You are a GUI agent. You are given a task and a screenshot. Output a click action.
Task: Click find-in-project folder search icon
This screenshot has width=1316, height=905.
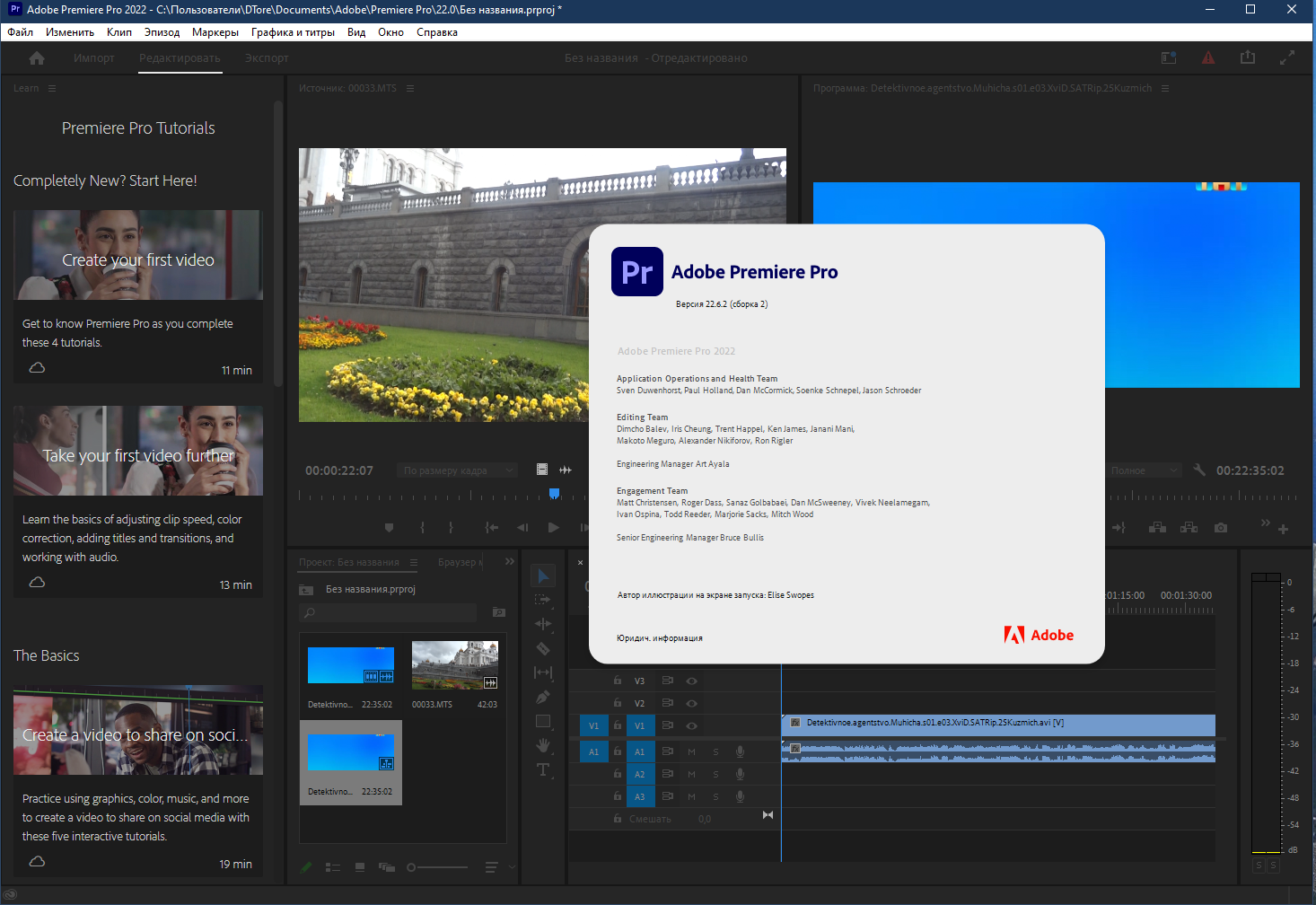click(x=499, y=612)
